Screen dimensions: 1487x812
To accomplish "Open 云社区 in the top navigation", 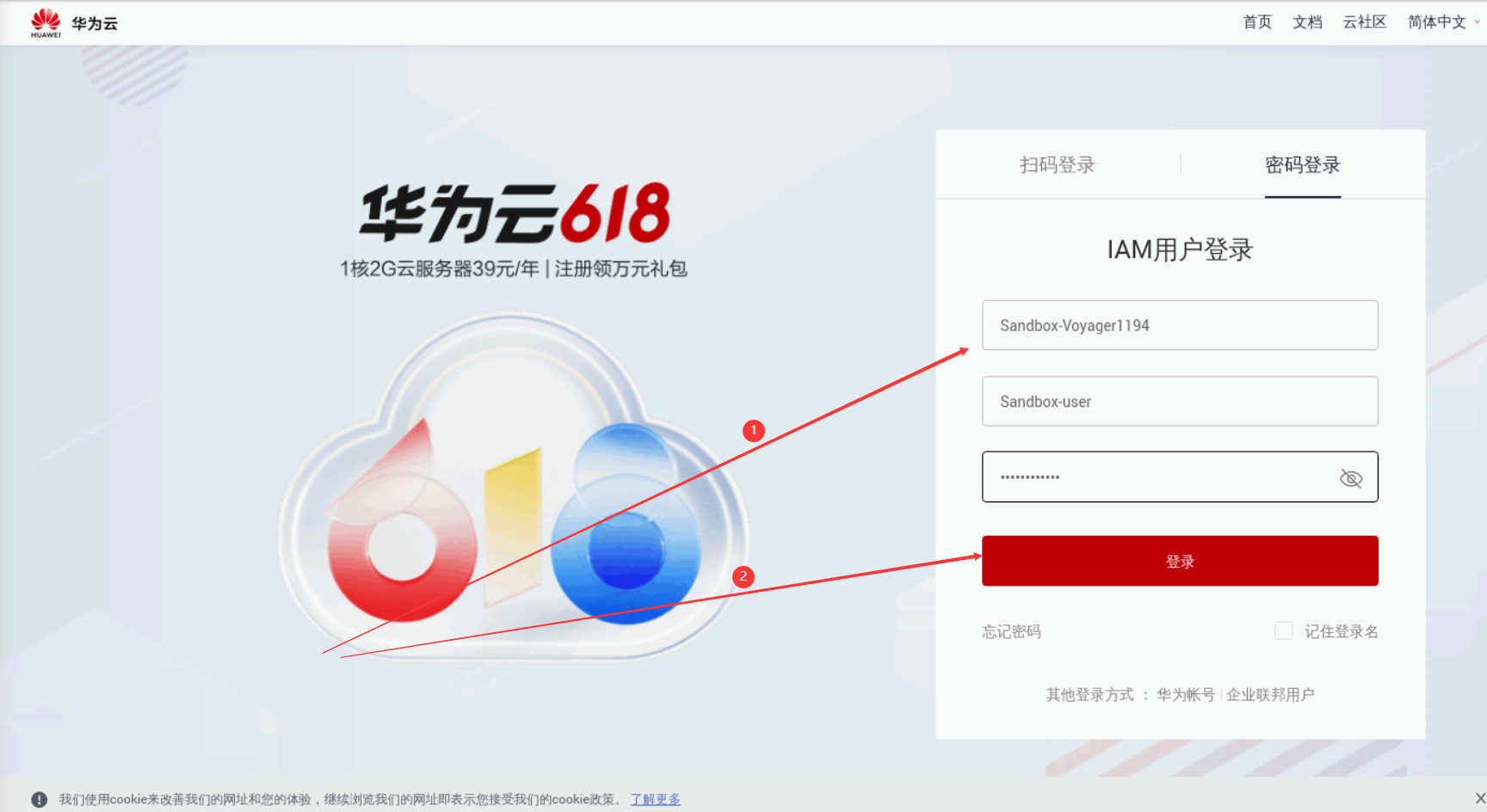I will pos(1365,22).
